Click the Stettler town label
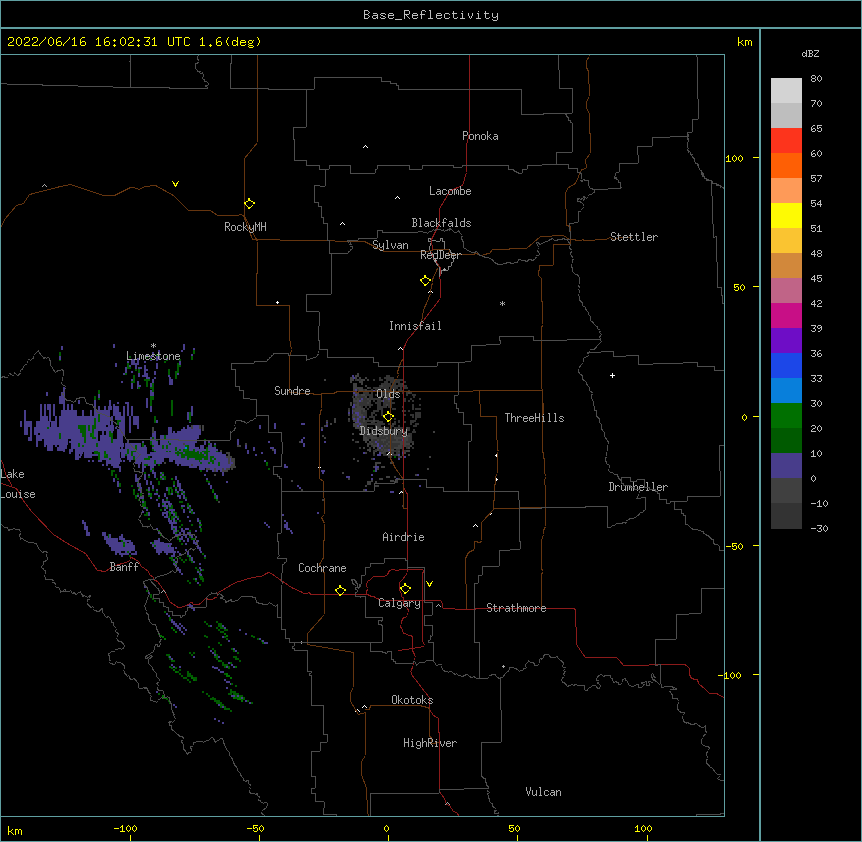Viewport: 862px width, 842px height. 634,237
